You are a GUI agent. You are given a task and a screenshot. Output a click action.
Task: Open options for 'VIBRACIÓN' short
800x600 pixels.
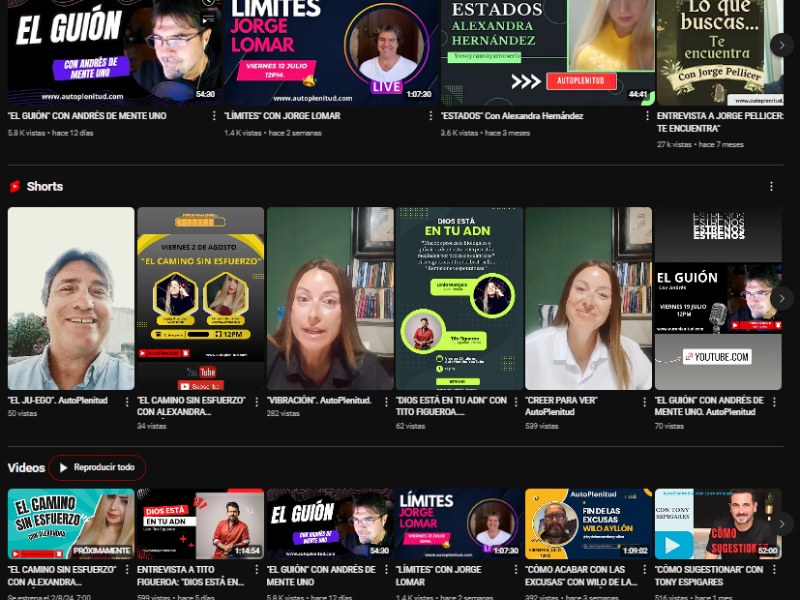[386, 402]
